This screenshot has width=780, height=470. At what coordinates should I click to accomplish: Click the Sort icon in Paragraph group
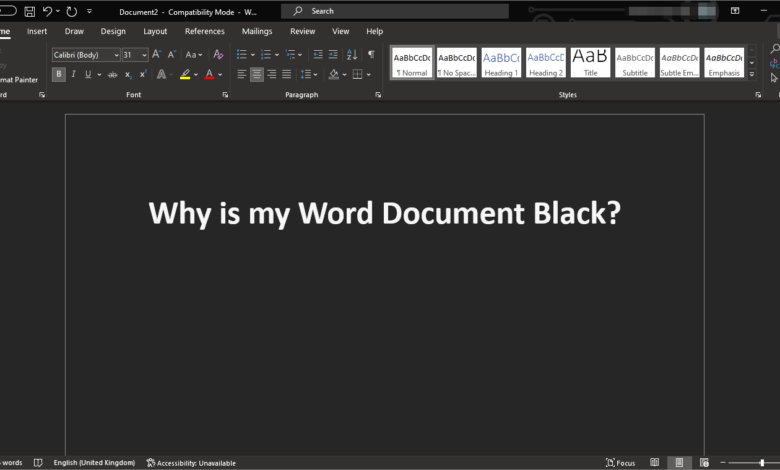coord(351,55)
